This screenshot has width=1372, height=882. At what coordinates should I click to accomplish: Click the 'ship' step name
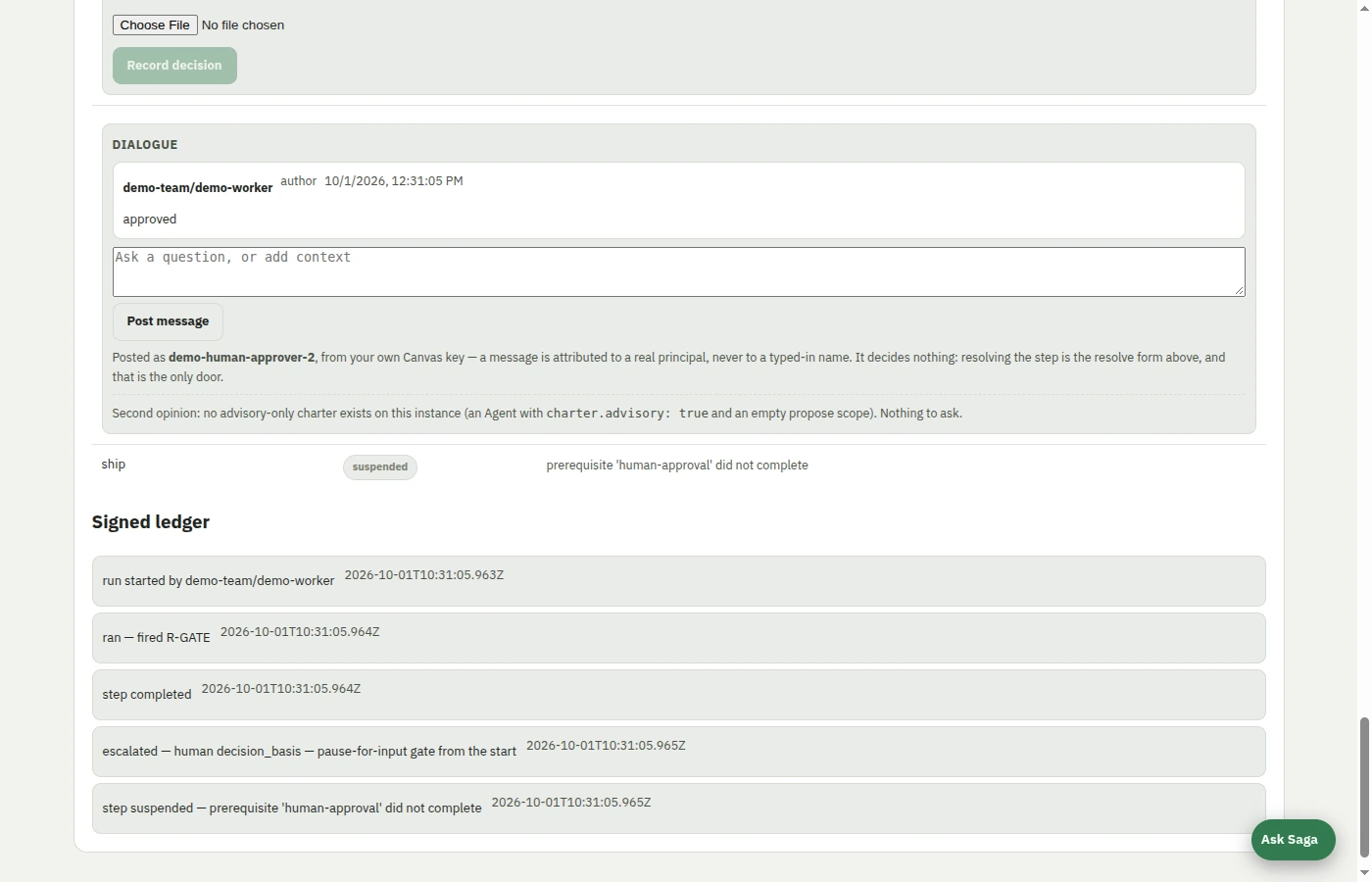click(114, 465)
